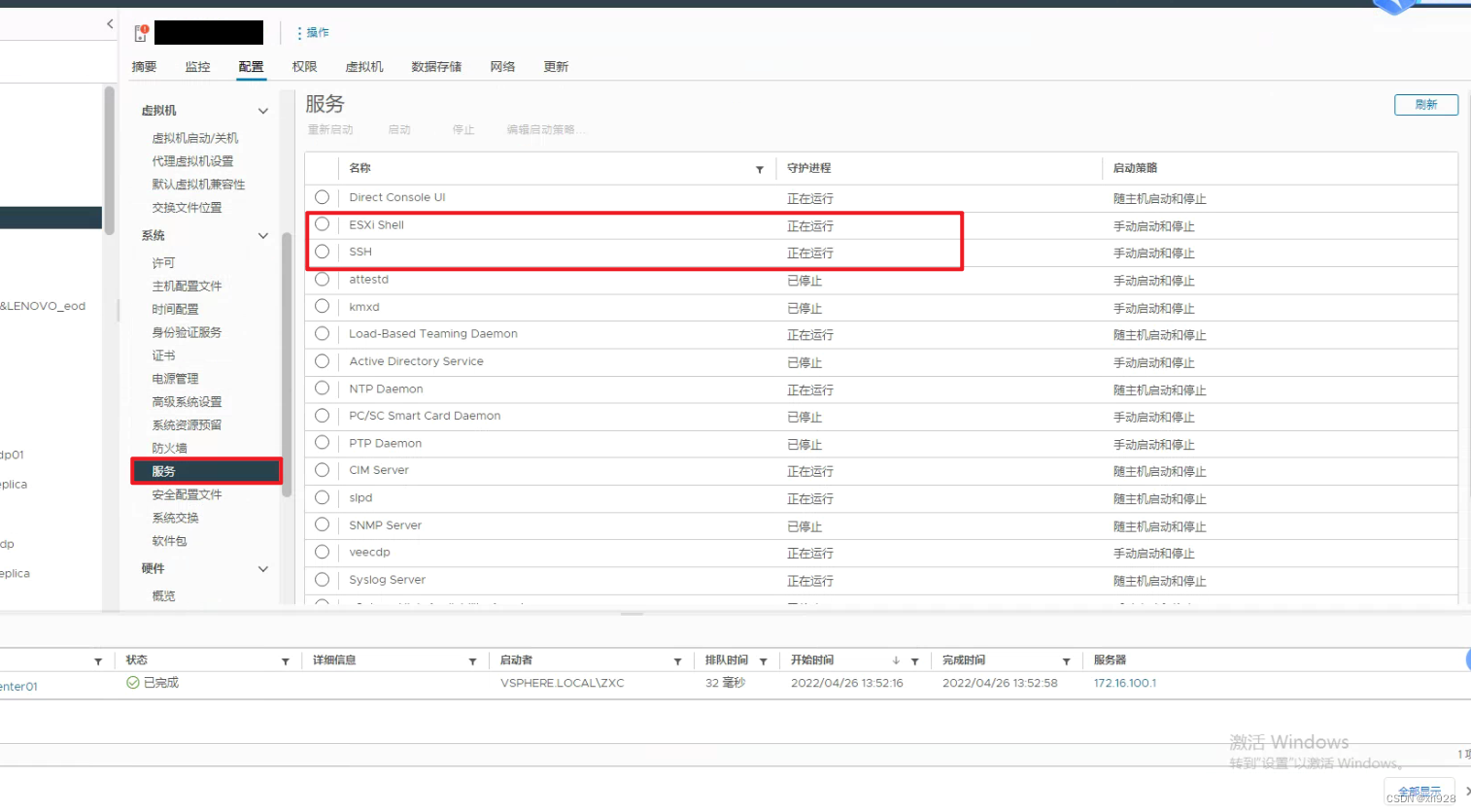Select the kmxd service radio button

tap(323, 306)
